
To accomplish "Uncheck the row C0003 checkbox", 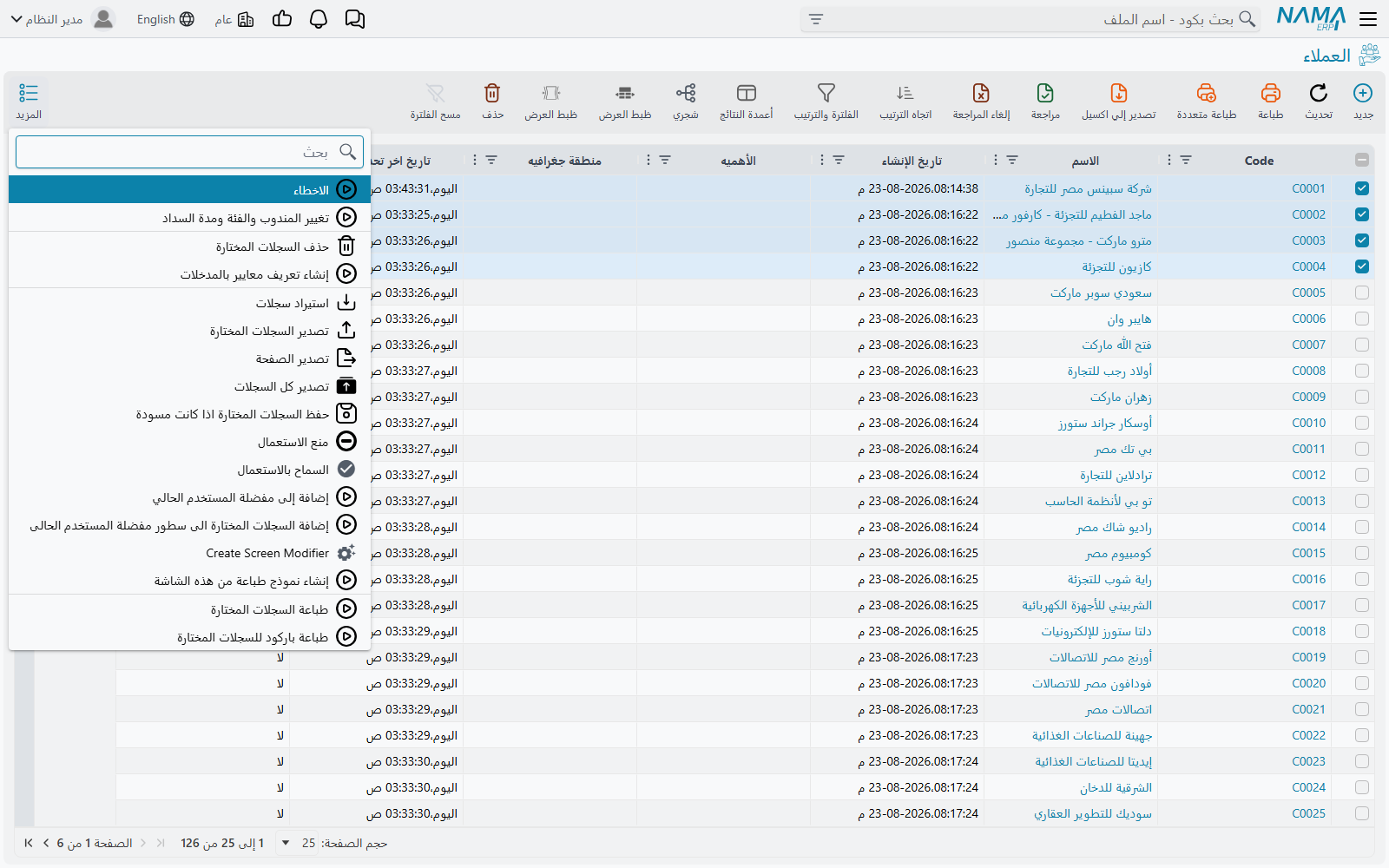I will 1362,240.
